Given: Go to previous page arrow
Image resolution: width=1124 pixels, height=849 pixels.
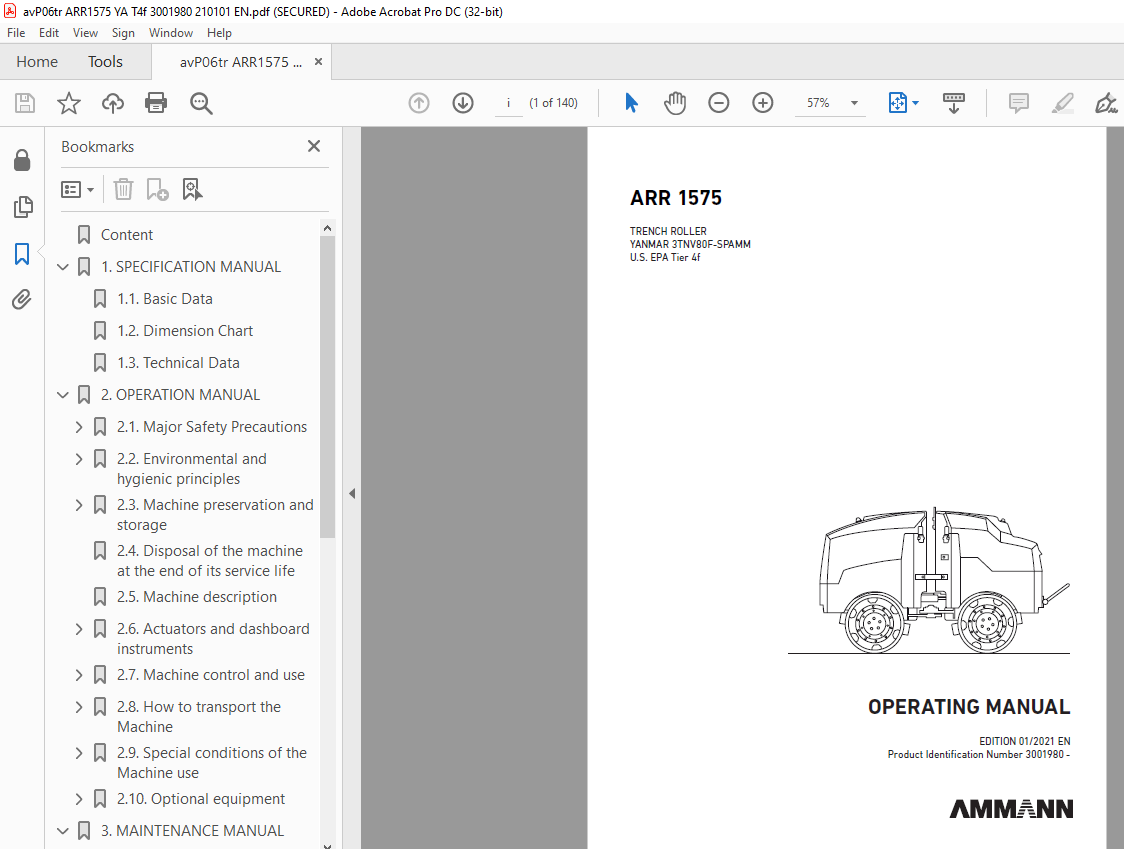Looking at the screenshot, I should pyautogui.click(x=419, y=103).
